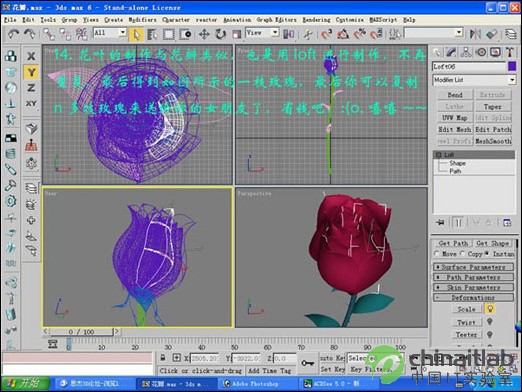Open the Modifiers menu
The width and height of the screenshot is (522, 392).
coord(142,20)
